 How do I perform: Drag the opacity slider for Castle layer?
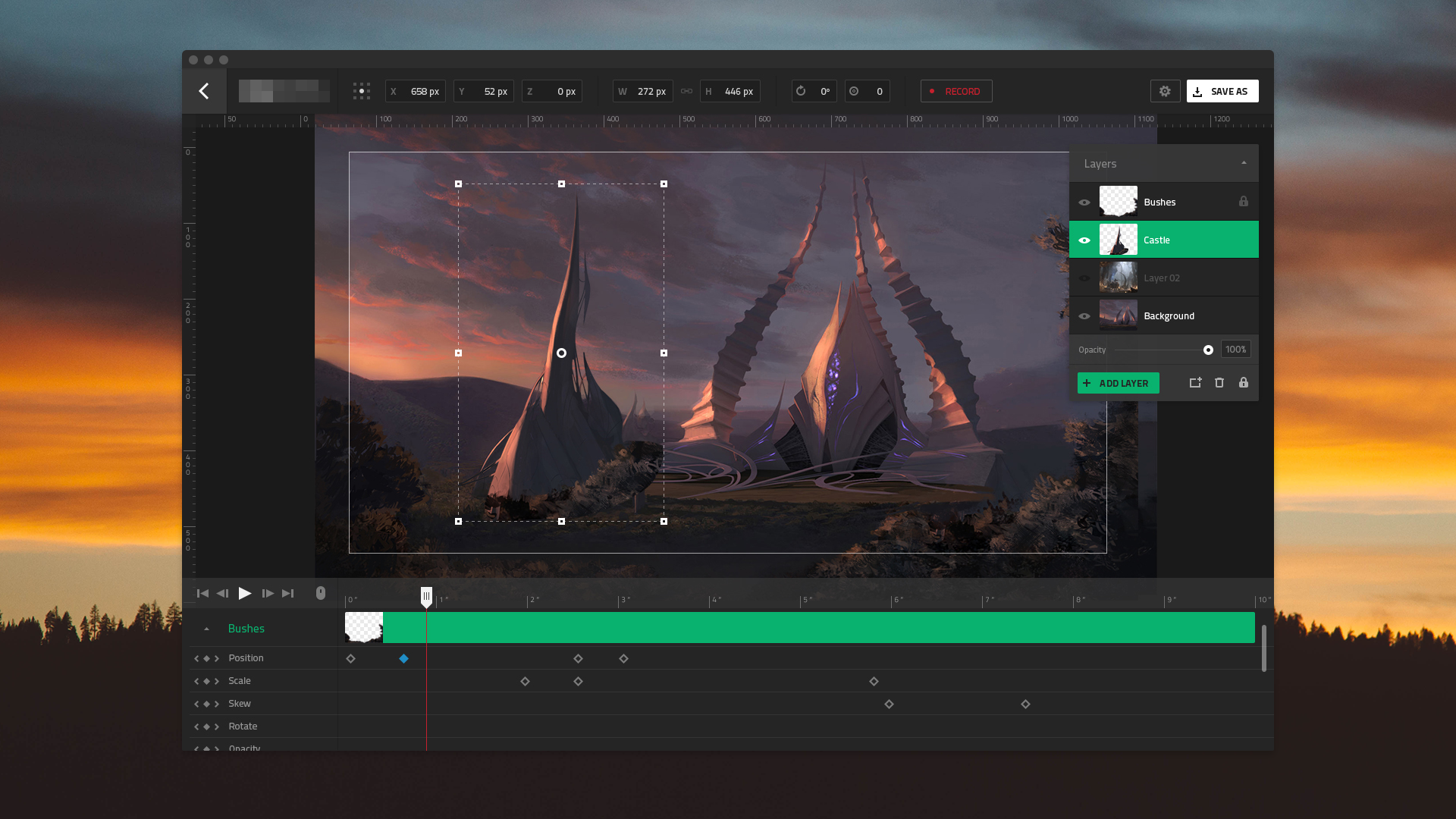[x=1208, y=349]
